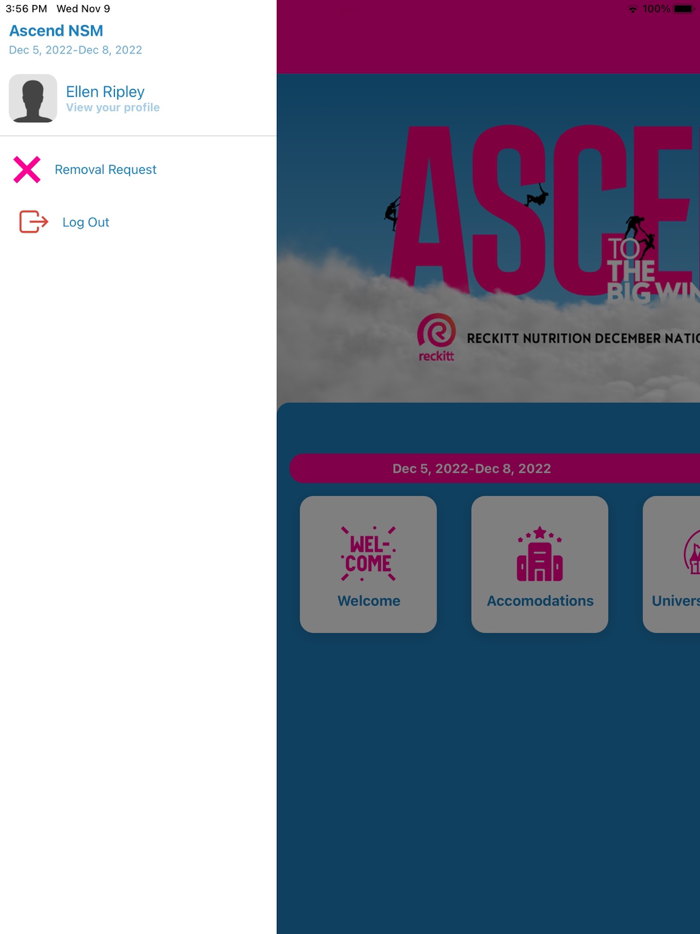The height and width of the screenshot is (934, 700).
Task: Tap the 'View your profile' link
Action: coord(113,108)
